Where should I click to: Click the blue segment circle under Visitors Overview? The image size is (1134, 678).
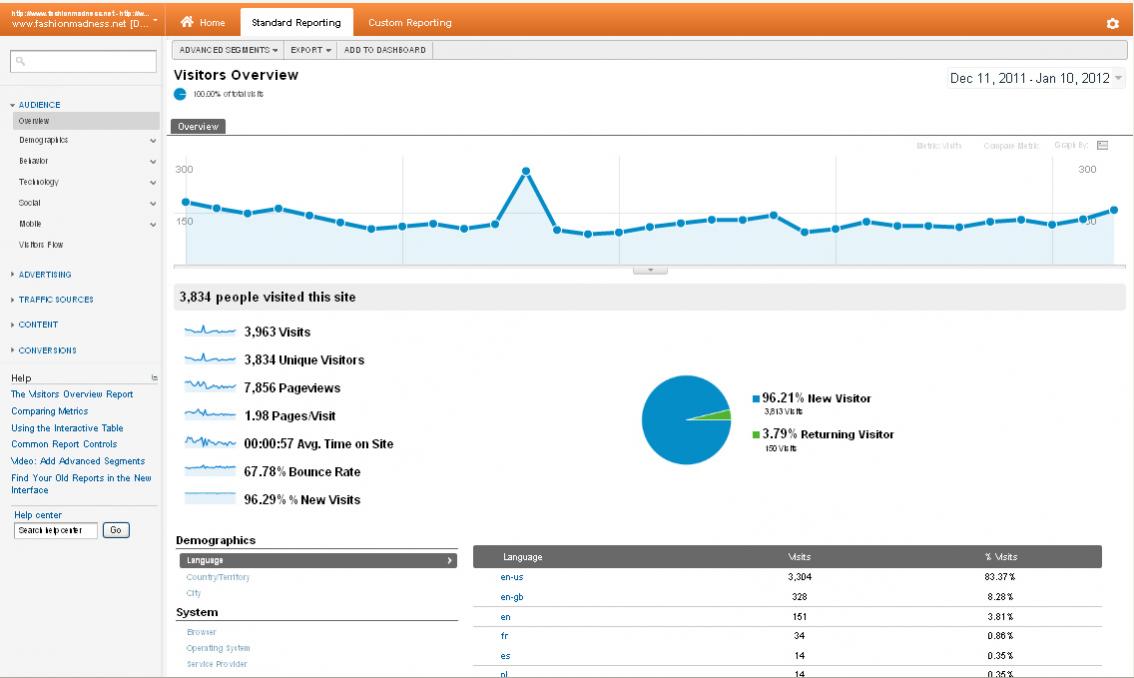tap(180, 94)
